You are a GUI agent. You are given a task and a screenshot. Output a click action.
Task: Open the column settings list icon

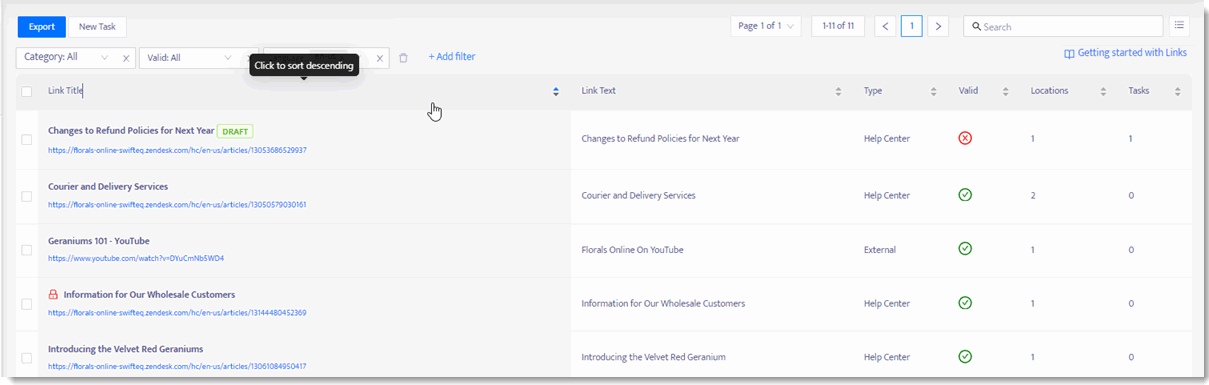point(1180,26)
